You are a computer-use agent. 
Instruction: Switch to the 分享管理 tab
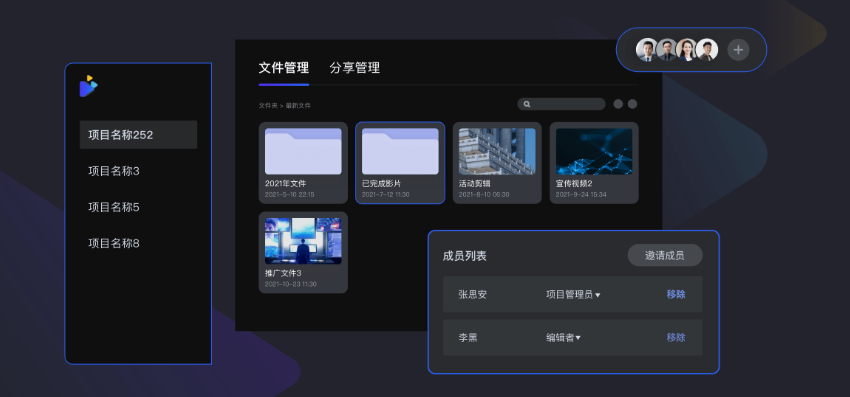pos(355,68)
